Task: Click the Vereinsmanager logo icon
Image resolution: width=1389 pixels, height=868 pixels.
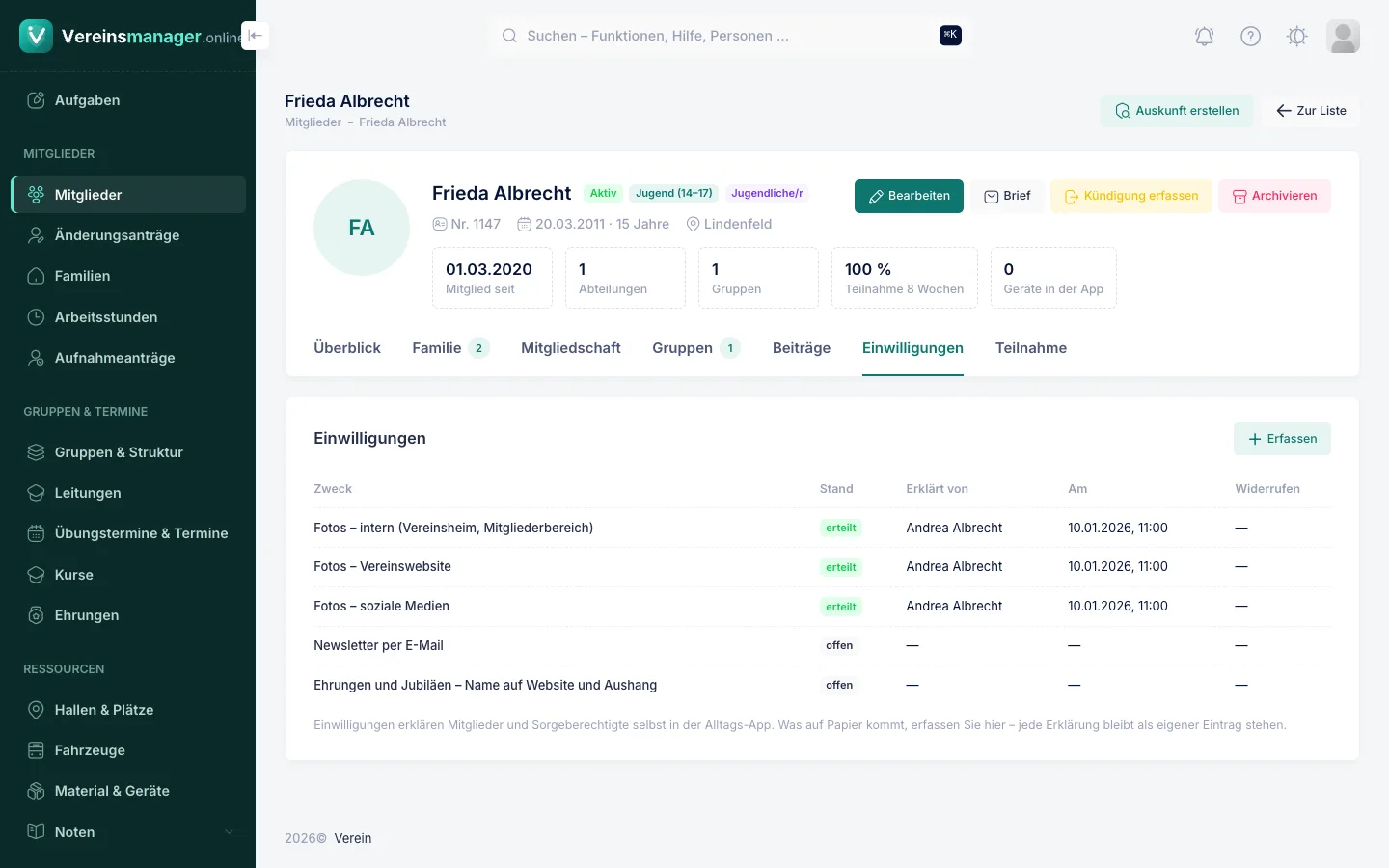Action: click(x=36, y=36)
